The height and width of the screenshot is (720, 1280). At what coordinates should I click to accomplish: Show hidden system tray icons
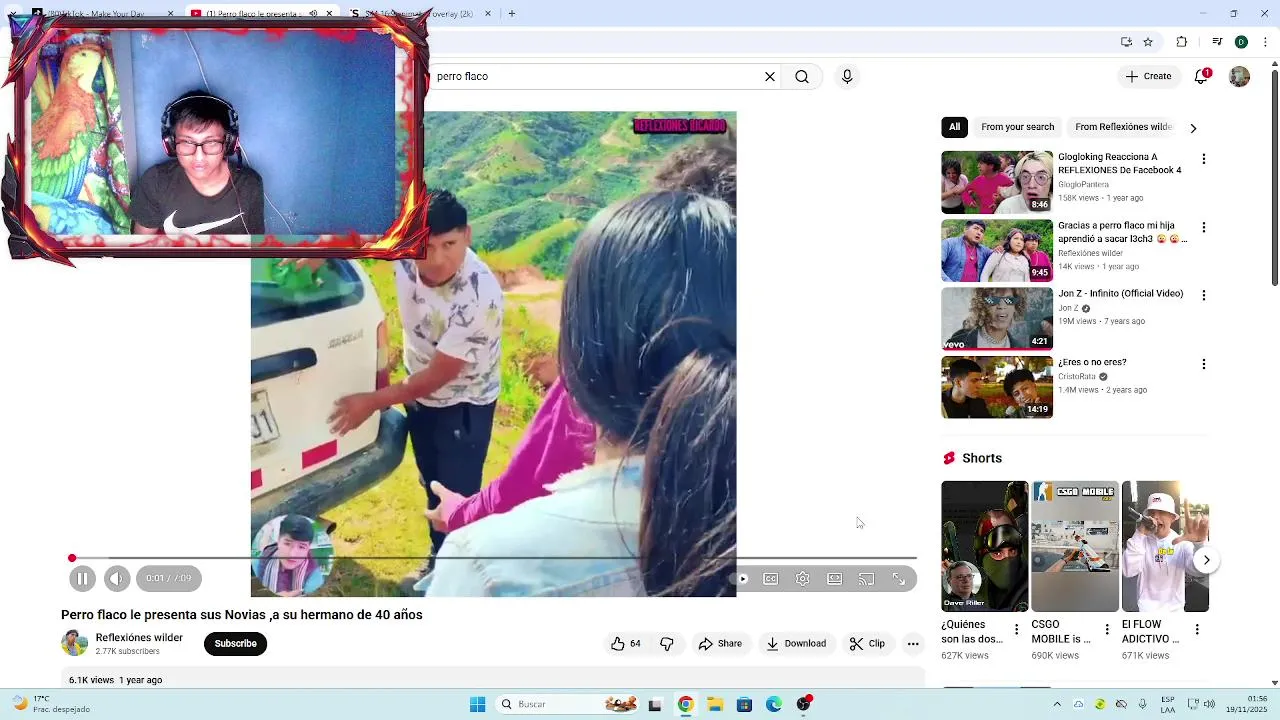(1057, 704)
